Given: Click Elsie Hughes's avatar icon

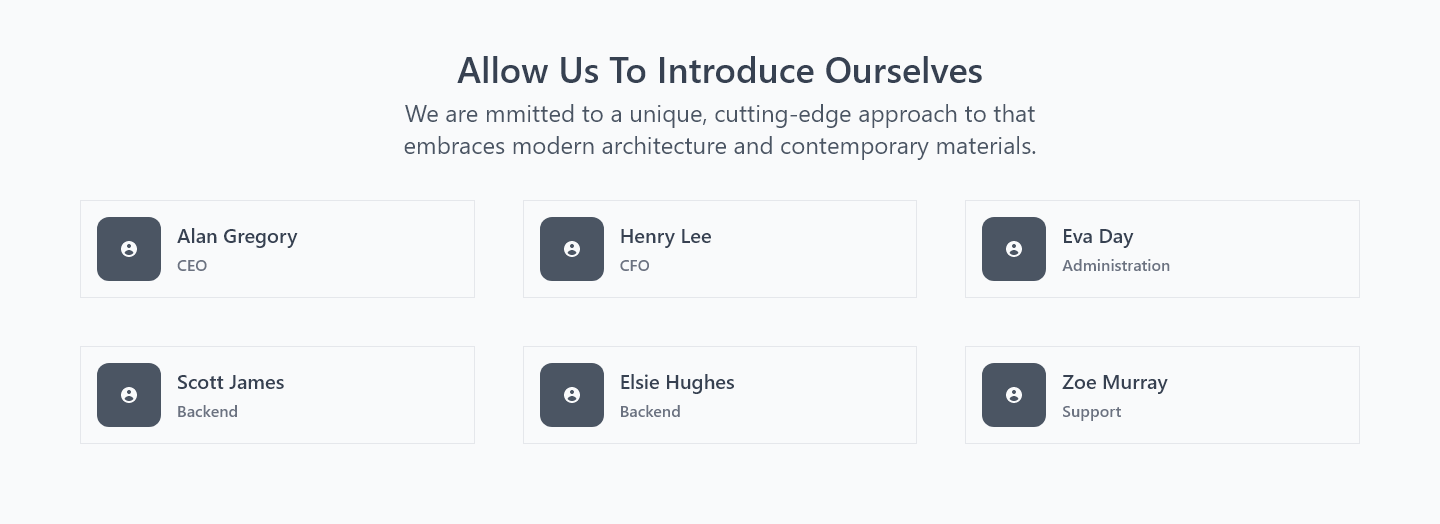Looking at the screenshot, I should point(572,395).
